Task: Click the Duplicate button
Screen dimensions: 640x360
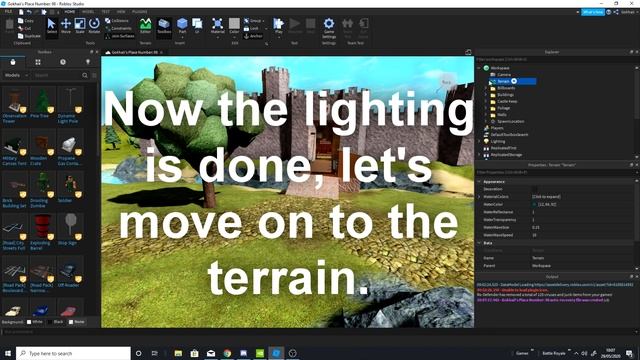Action: click(x=29, y=36)
